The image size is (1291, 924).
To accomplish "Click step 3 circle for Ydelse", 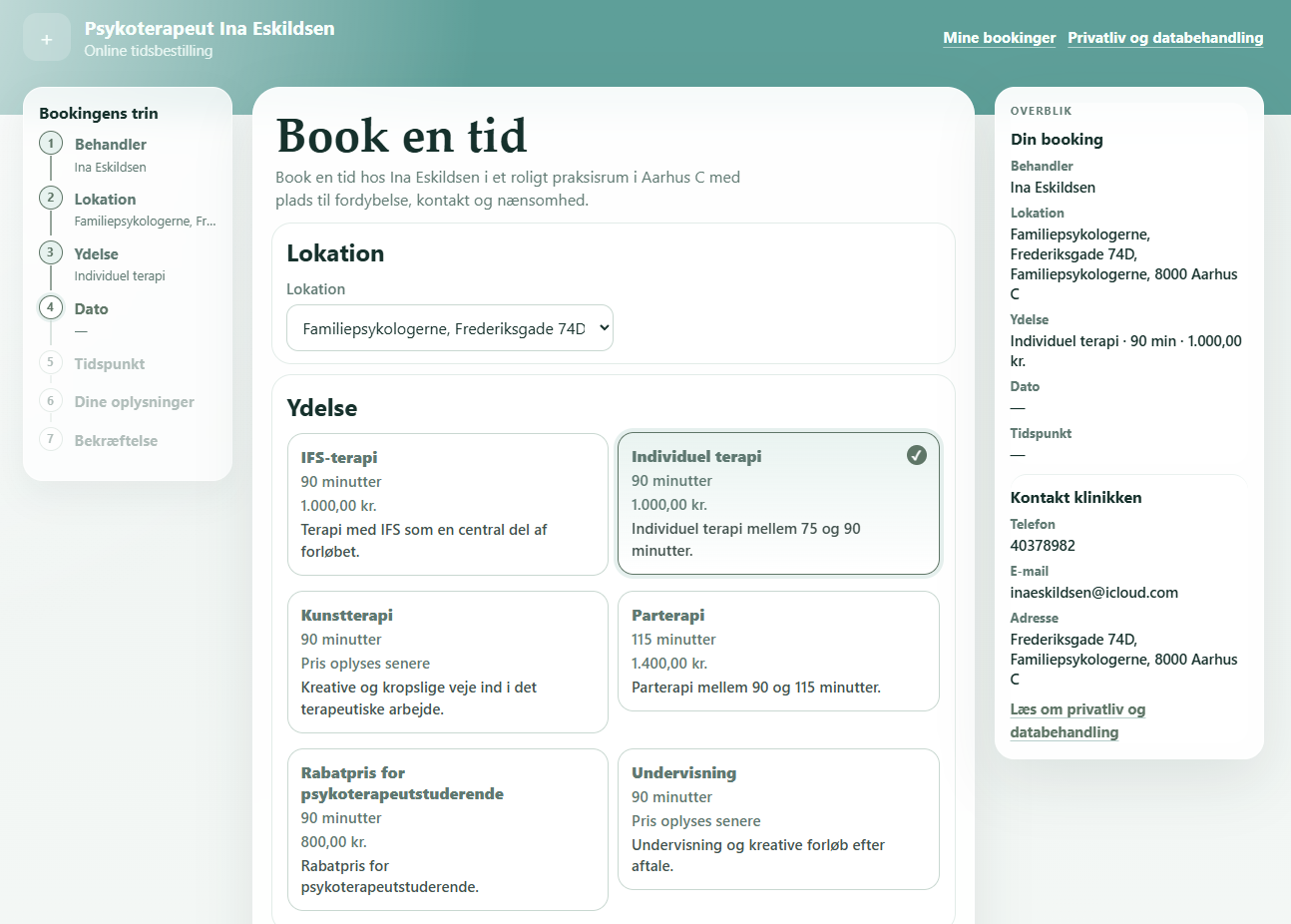I will 51,252.
